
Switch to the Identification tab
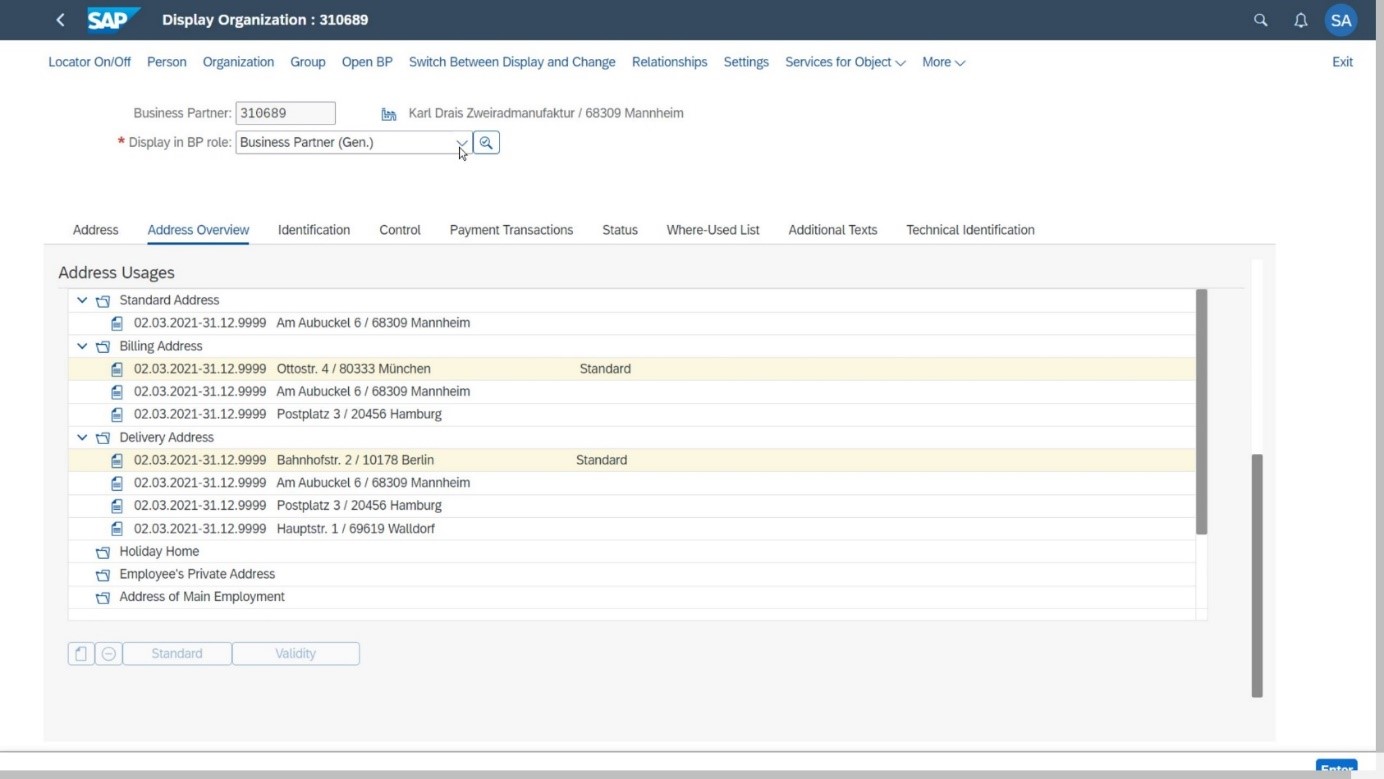(313, 229)
